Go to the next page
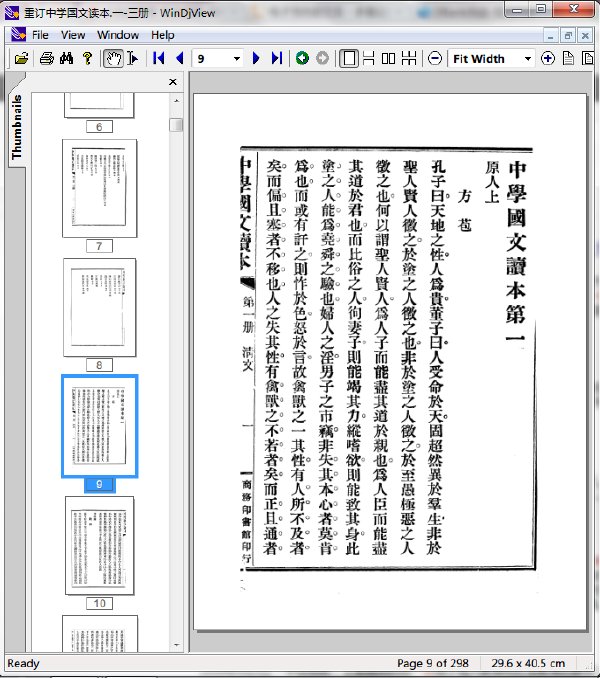Viewport: 600px width, 678px height. click(x=256, y=58)
